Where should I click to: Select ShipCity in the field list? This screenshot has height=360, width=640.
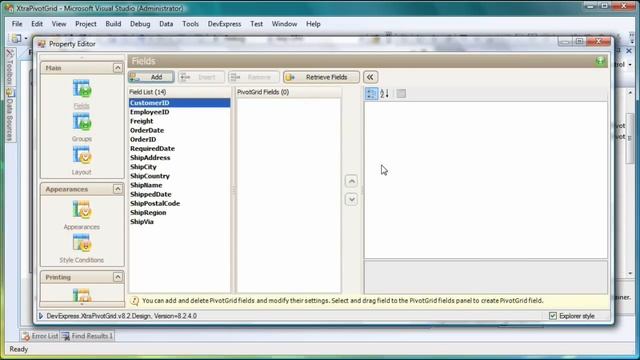point(180,167)
